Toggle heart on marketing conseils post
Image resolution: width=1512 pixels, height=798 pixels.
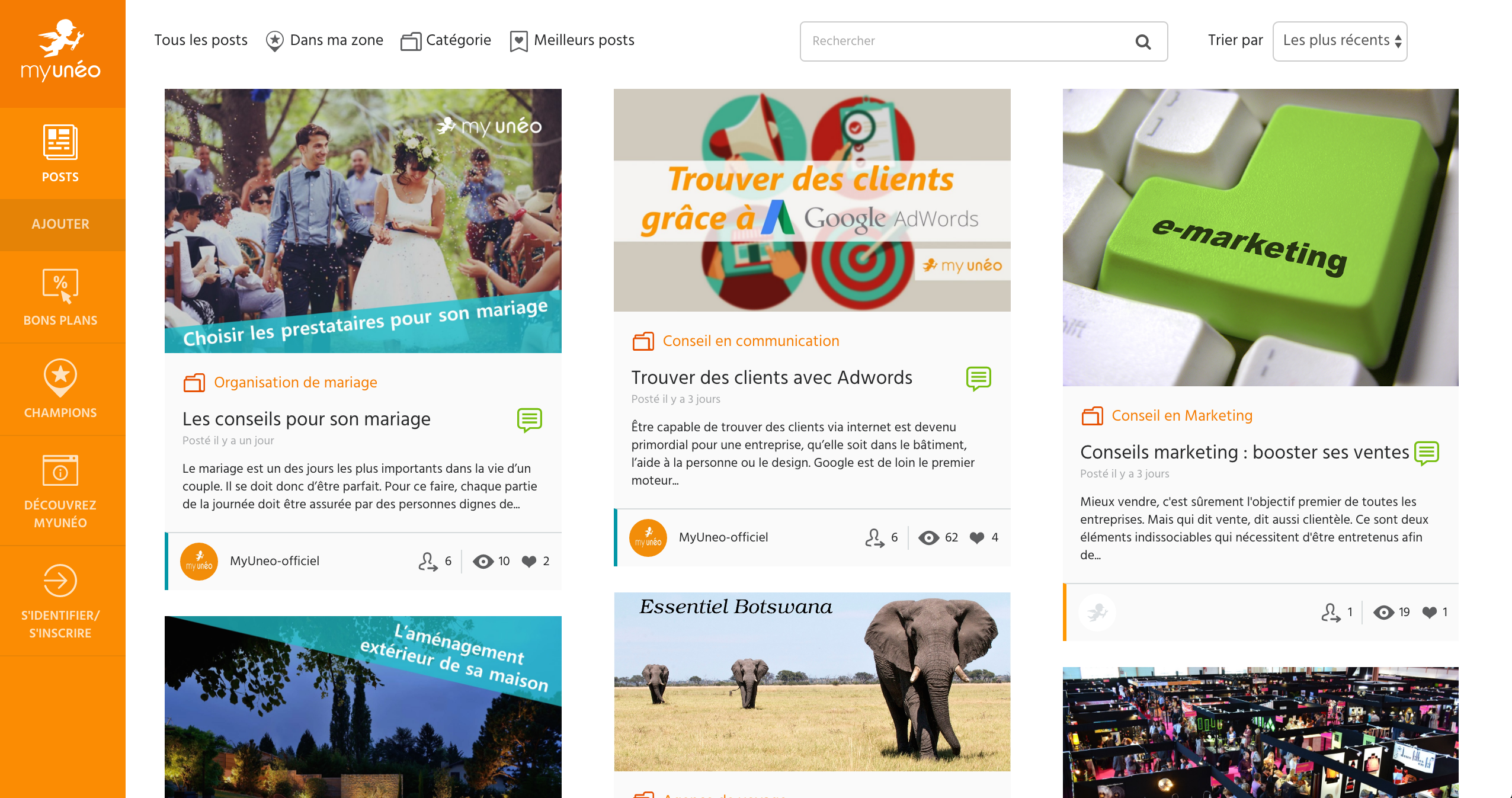click(1429, 613)
